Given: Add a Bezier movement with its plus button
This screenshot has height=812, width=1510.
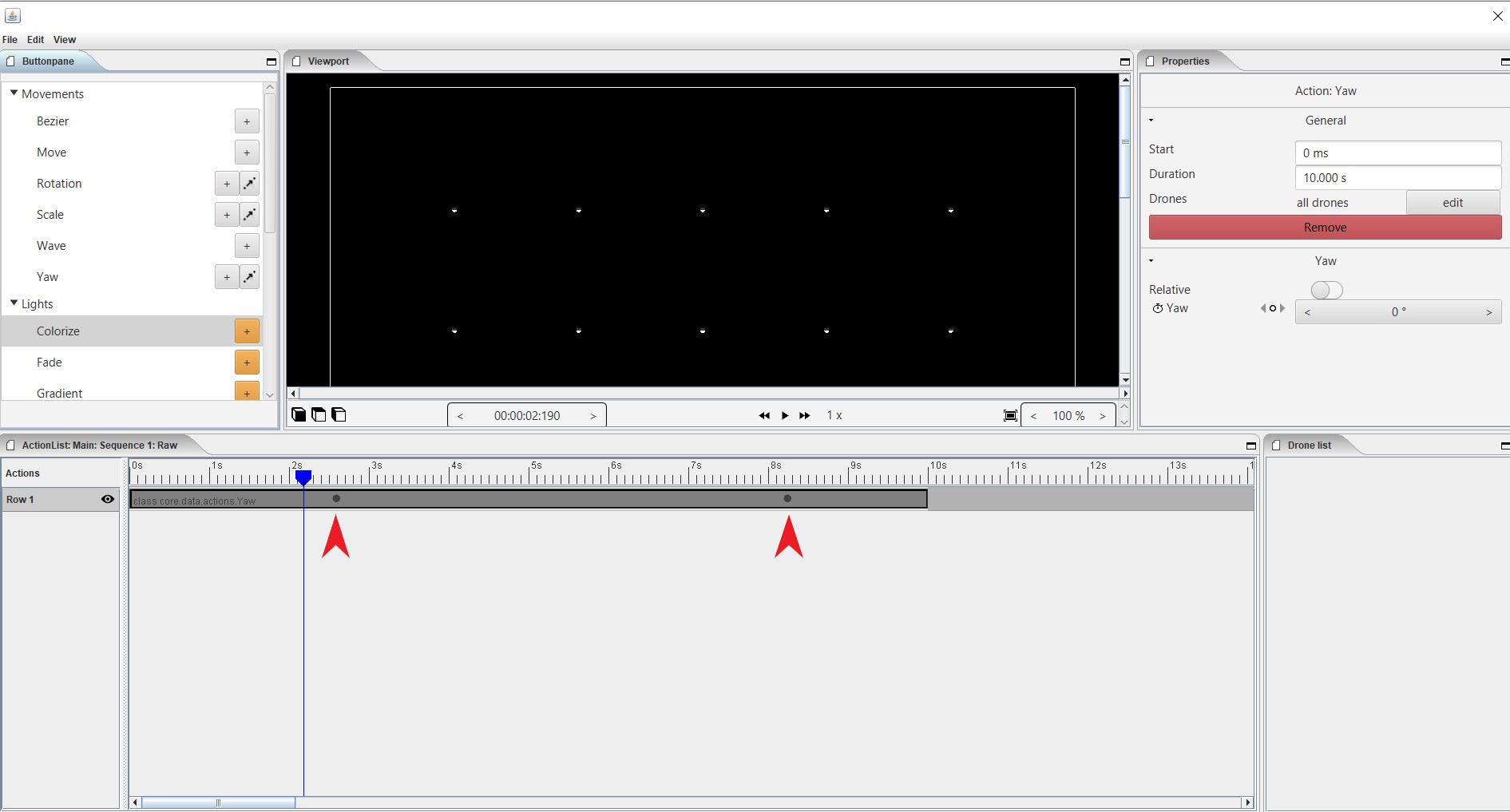Looking at the screenshot, I should tap(247, 121).
